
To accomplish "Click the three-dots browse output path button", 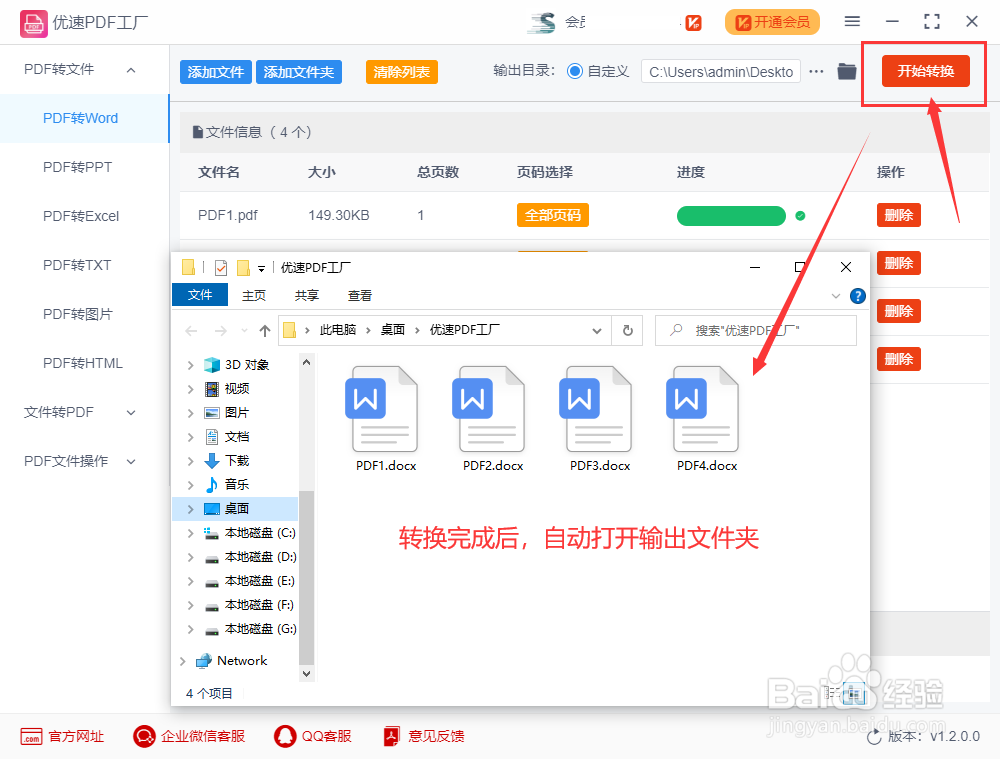I will click(x=816, y=71).
